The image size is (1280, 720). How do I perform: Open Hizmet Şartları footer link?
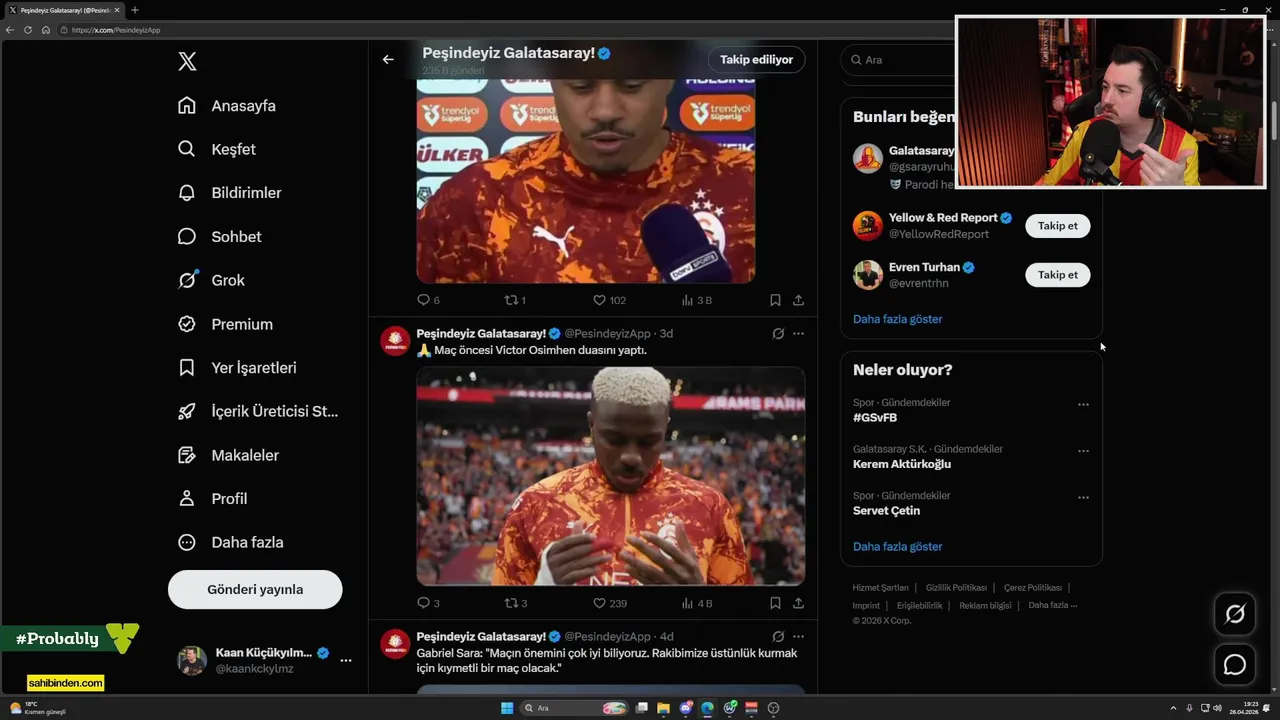coord(880,588)
